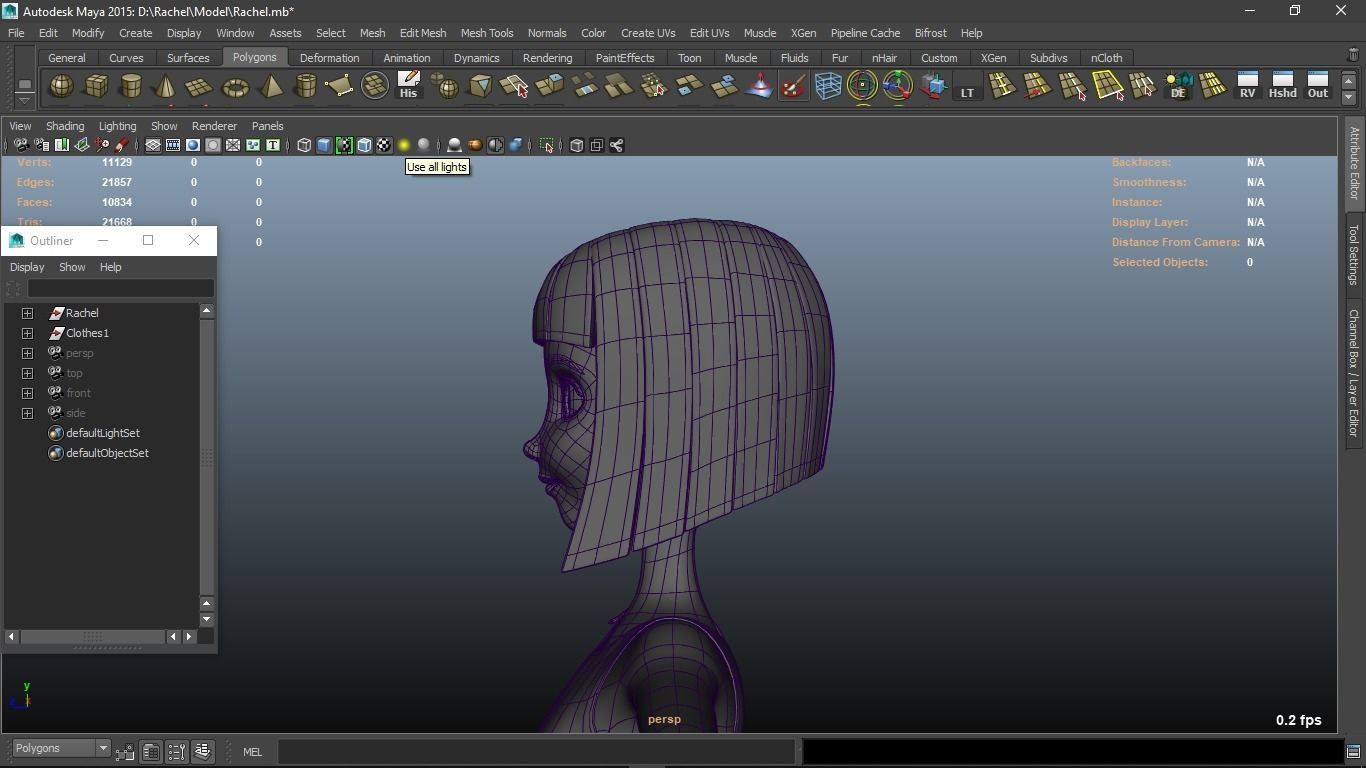Open the script editor icon at bottom right

point(1353,751)
